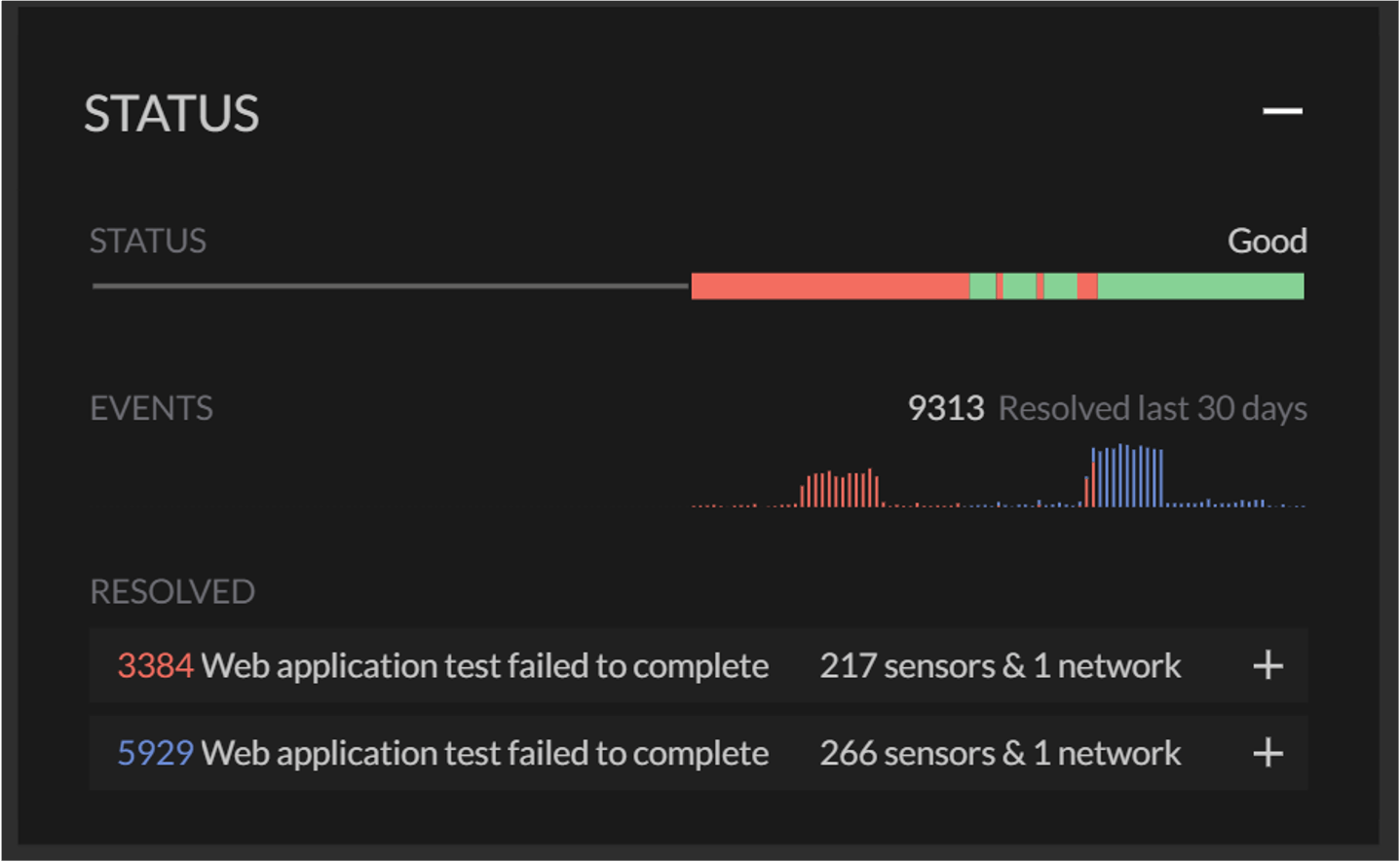
Task: Select the blue 5929 event count
Action: (156, 753)
